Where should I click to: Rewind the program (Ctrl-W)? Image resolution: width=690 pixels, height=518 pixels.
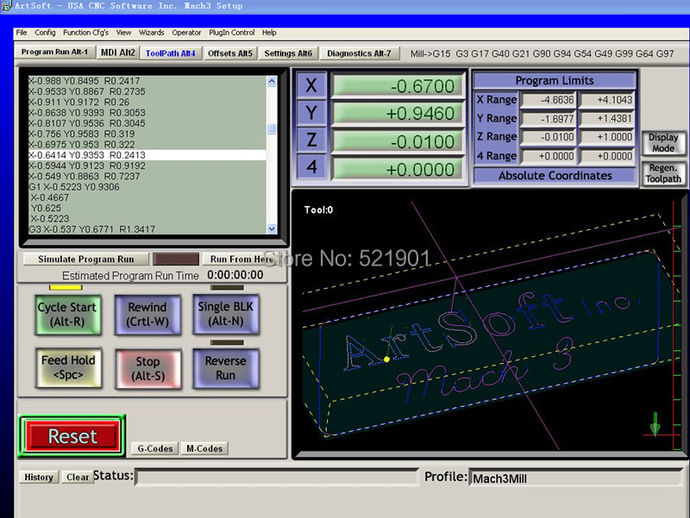pos(147,314)
